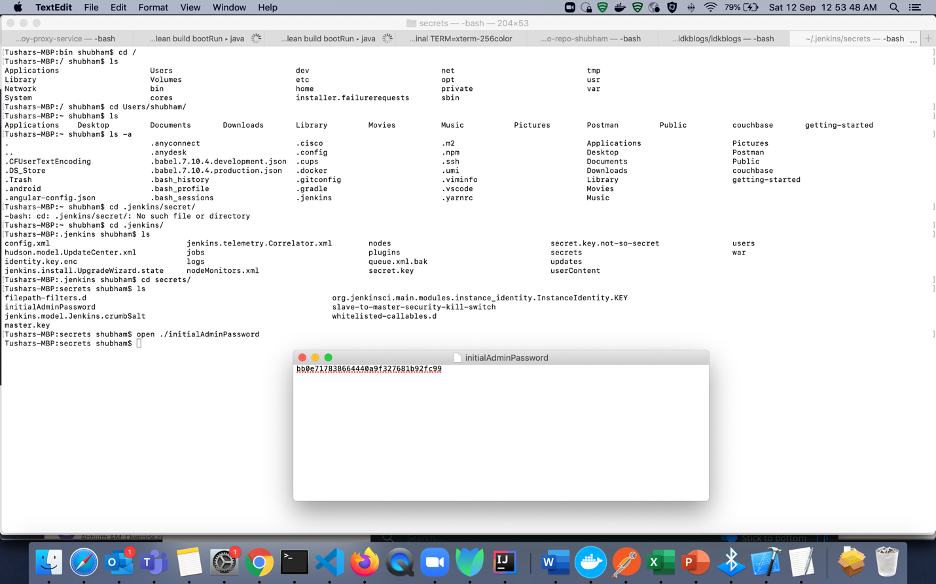Select the ~/.jenkins/secrets bash tab
Screen dimensions: 936x584
tap(855, 38)
